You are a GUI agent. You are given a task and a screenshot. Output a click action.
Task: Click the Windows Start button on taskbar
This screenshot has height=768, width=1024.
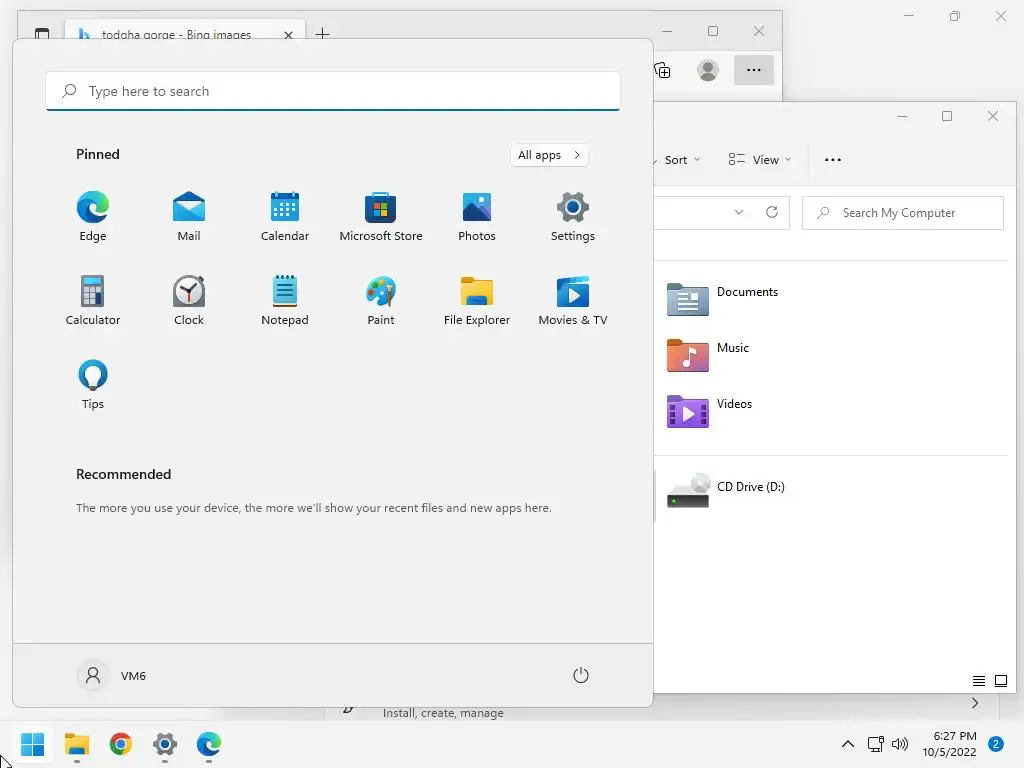click(33, 744)
